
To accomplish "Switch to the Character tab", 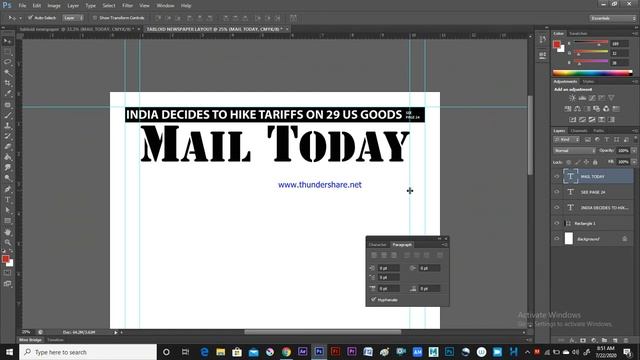I will click(377, 244).
